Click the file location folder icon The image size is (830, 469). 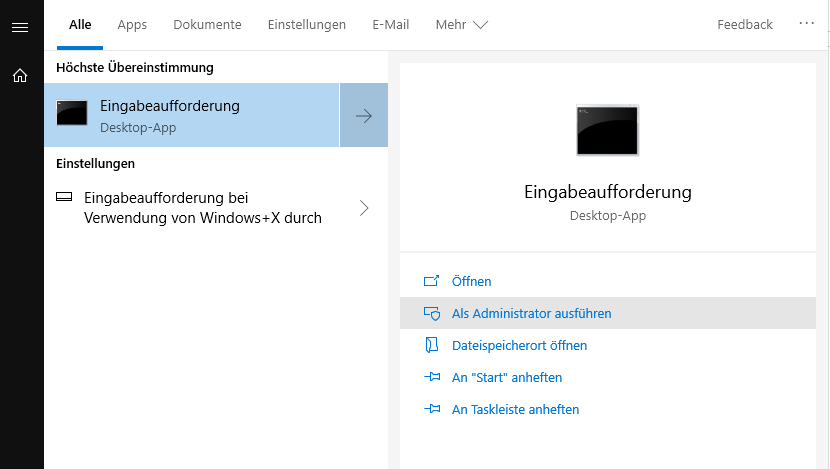tap(432, 345)
